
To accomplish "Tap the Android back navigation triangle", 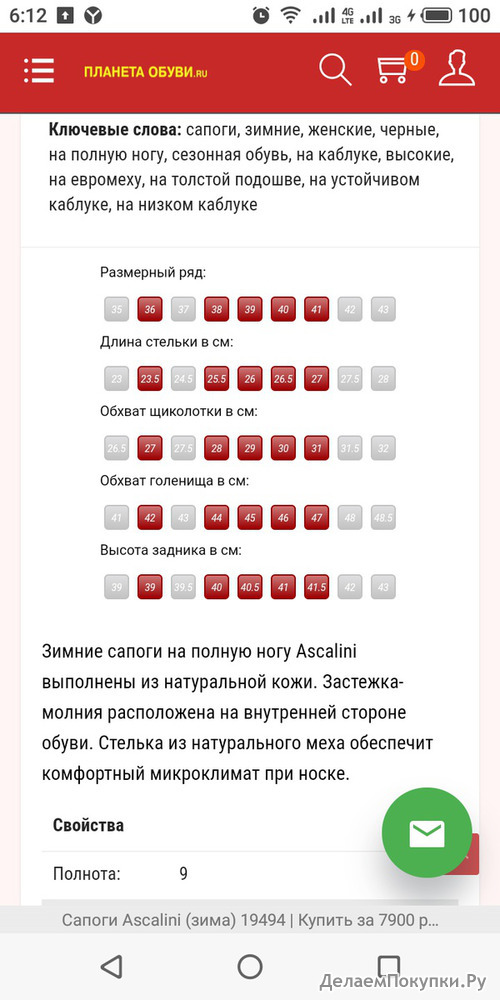I will click(112, 967).
